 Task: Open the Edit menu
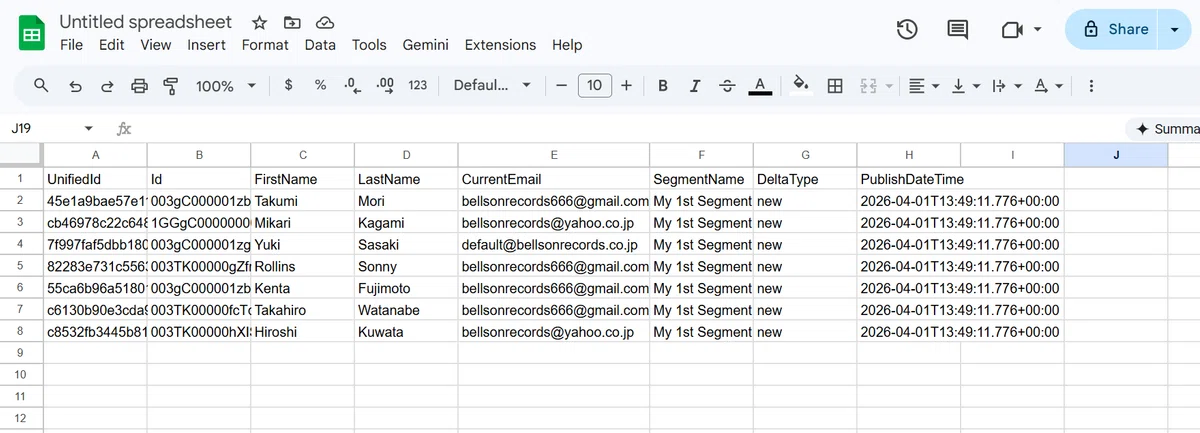112,45
